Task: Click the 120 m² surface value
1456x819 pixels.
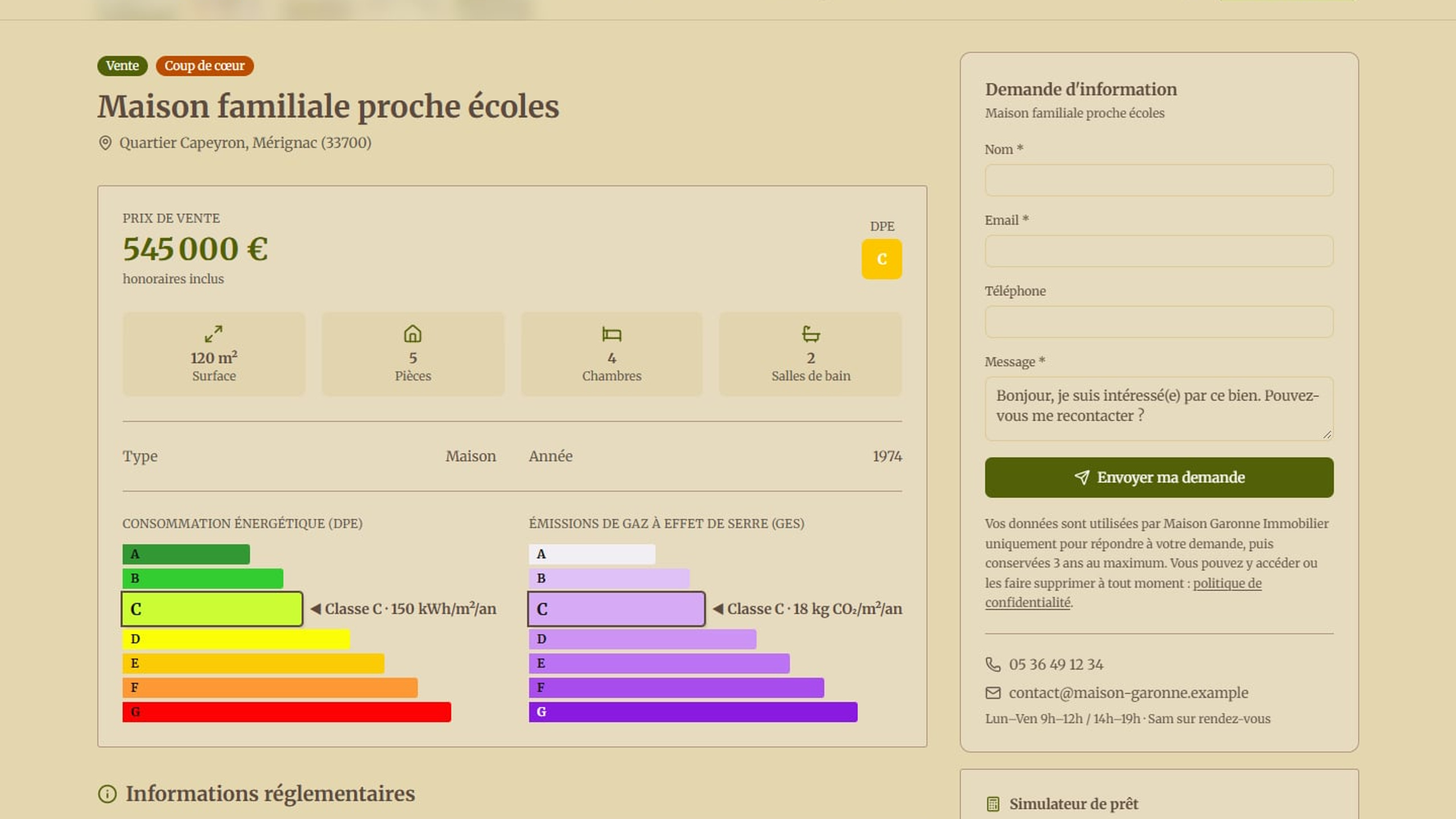Action: point(214,358)
